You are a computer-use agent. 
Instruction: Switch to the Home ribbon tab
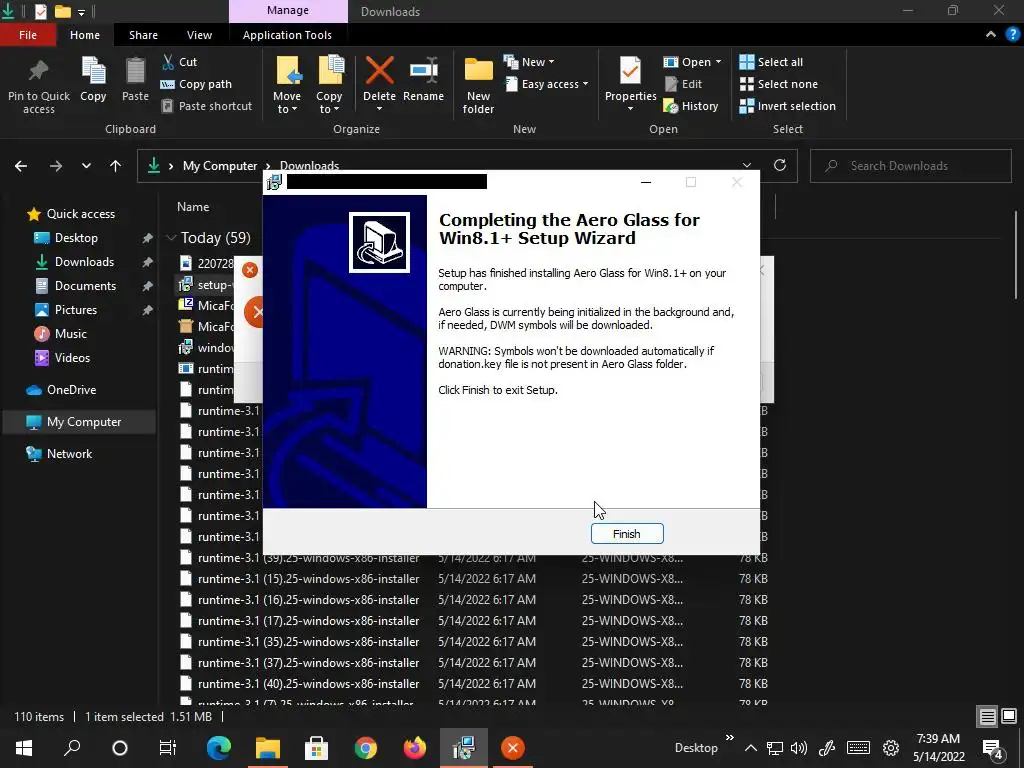pos(85,35)
